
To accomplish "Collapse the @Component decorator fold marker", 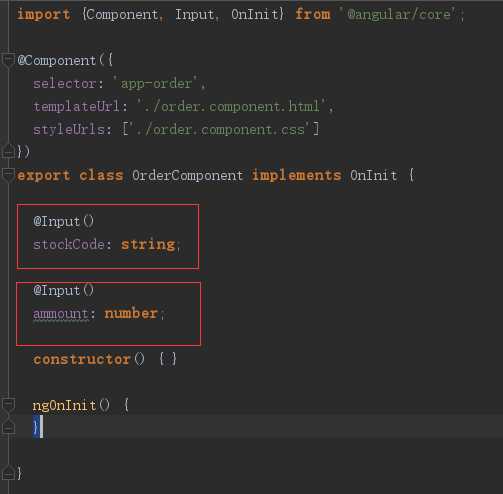I will (8, 60).
